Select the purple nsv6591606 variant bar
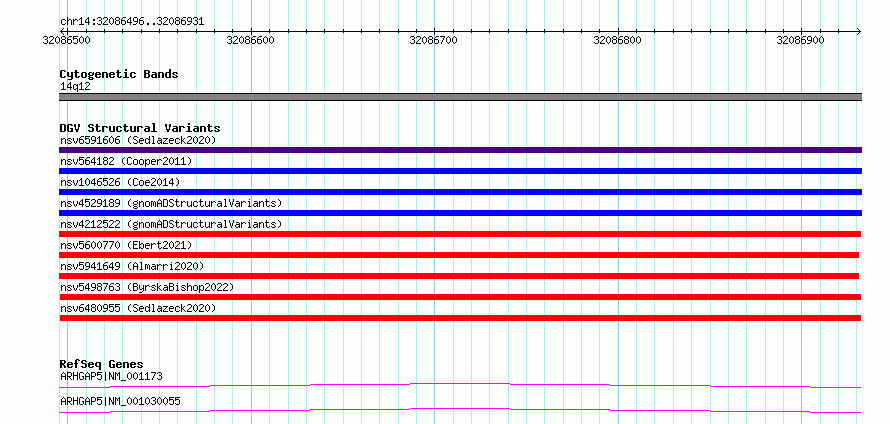The image size is (890, 424). (x=460, y=150)
